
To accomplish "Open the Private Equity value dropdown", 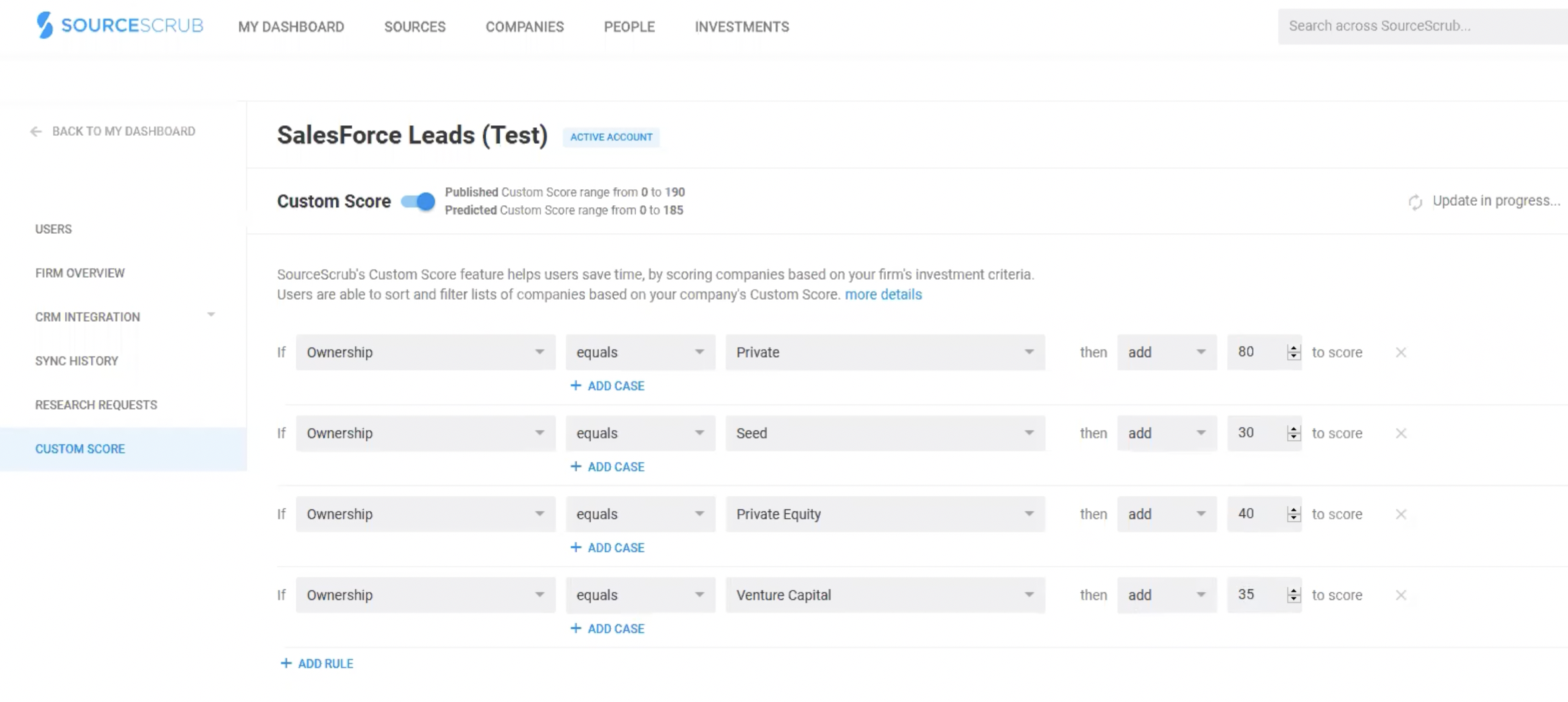I will click(x=885, y=514).
